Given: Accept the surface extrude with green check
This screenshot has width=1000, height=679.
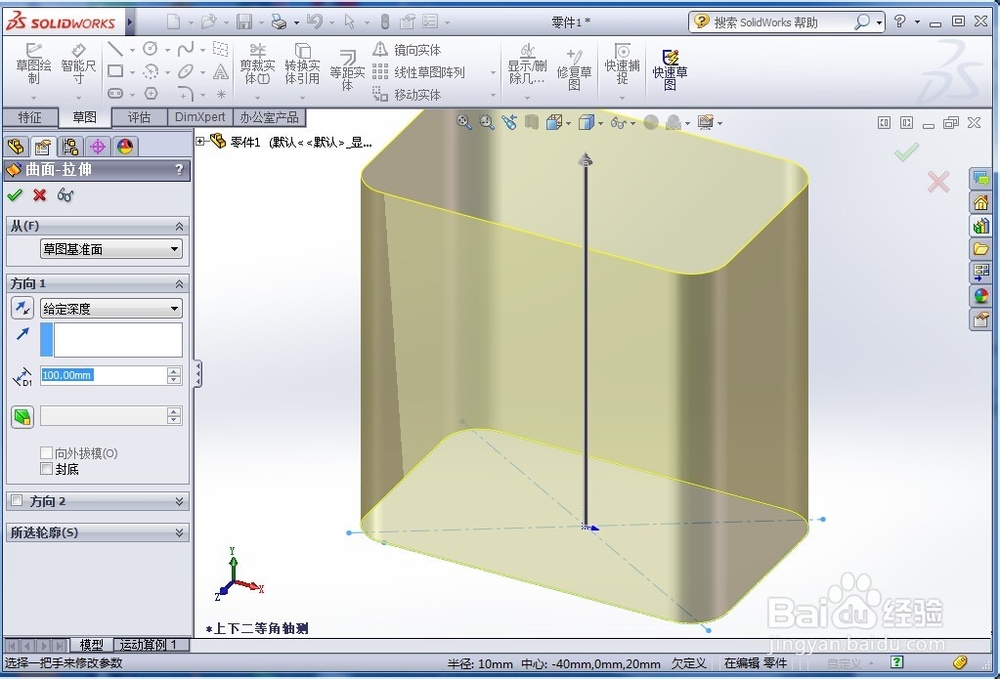Looking at the screenshot, I should (x=15, y=195).
